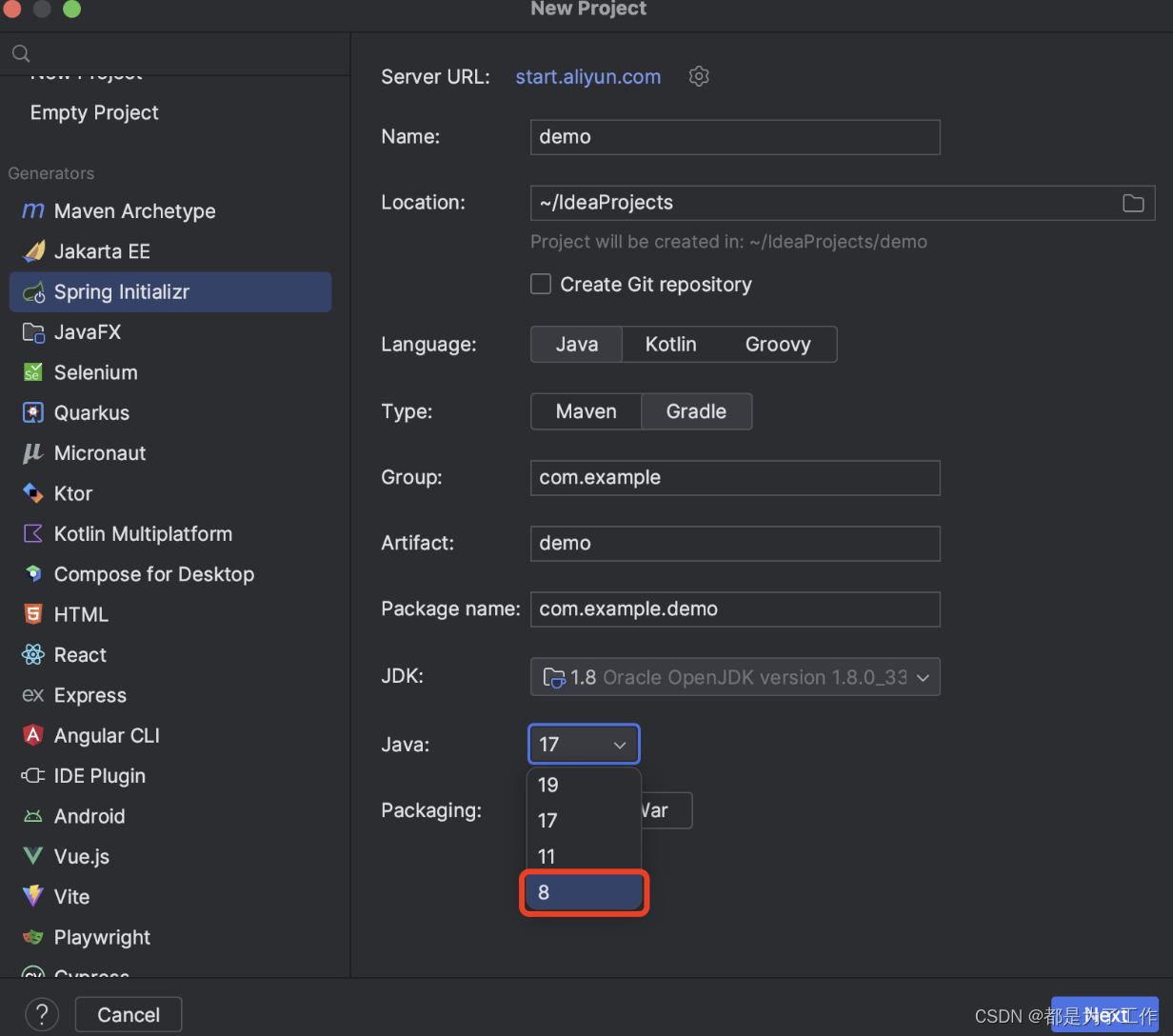The image size is (1173, 1036).
Task: Click the IDE Plugin plug icon
Action: point(33,776)
